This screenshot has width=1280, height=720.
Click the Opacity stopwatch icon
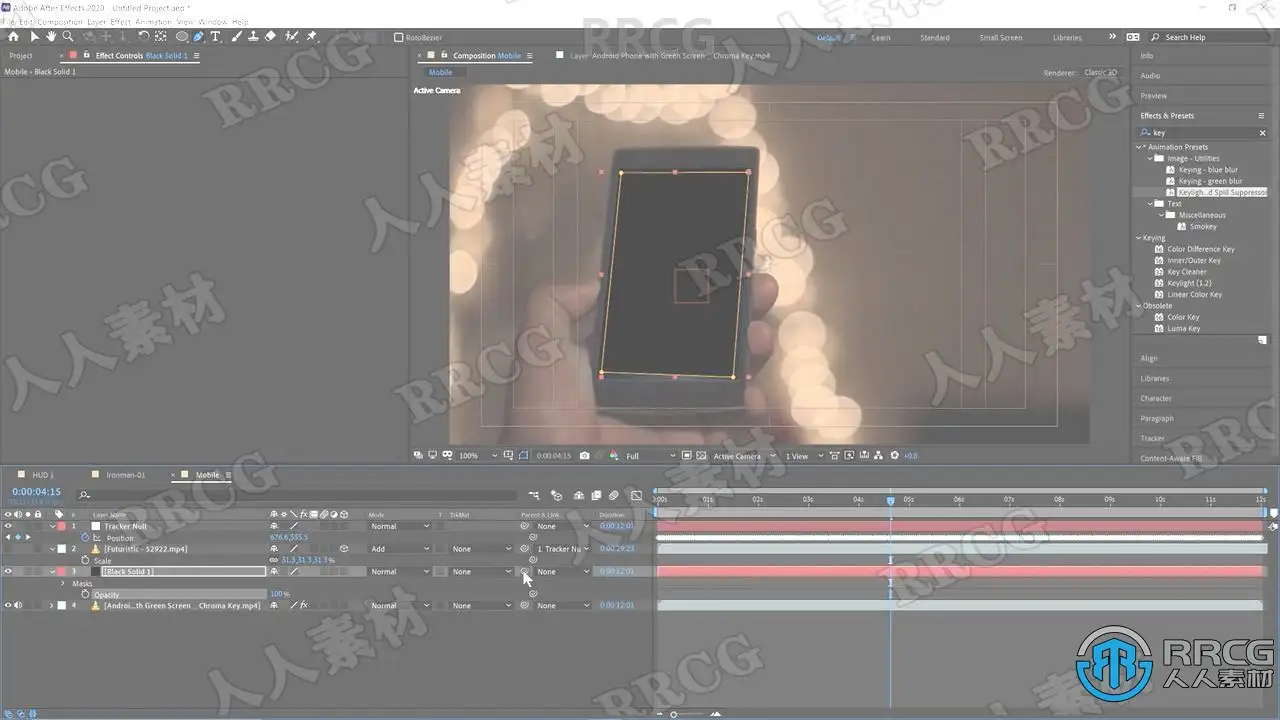[x=85, y=594]
